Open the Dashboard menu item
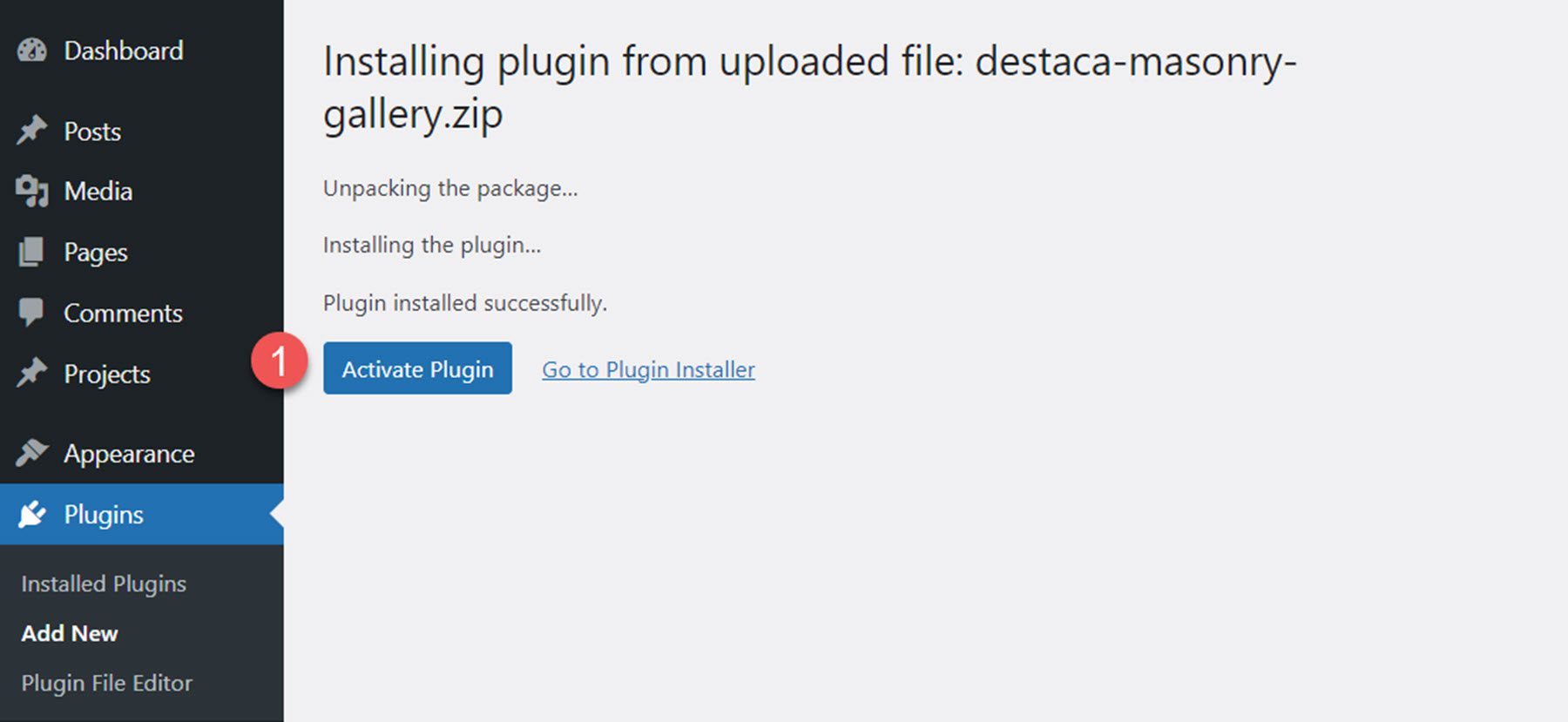 pyautogui.click(x=124, y=51)
